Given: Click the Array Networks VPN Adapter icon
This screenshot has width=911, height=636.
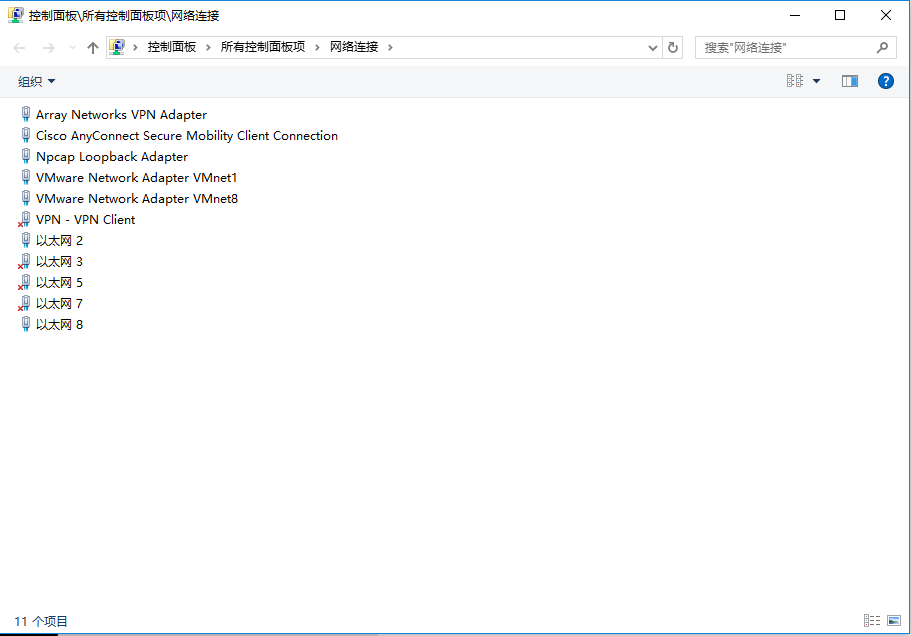Looking at the screenshot, I should pyautogui.click(x=26, y=114).
